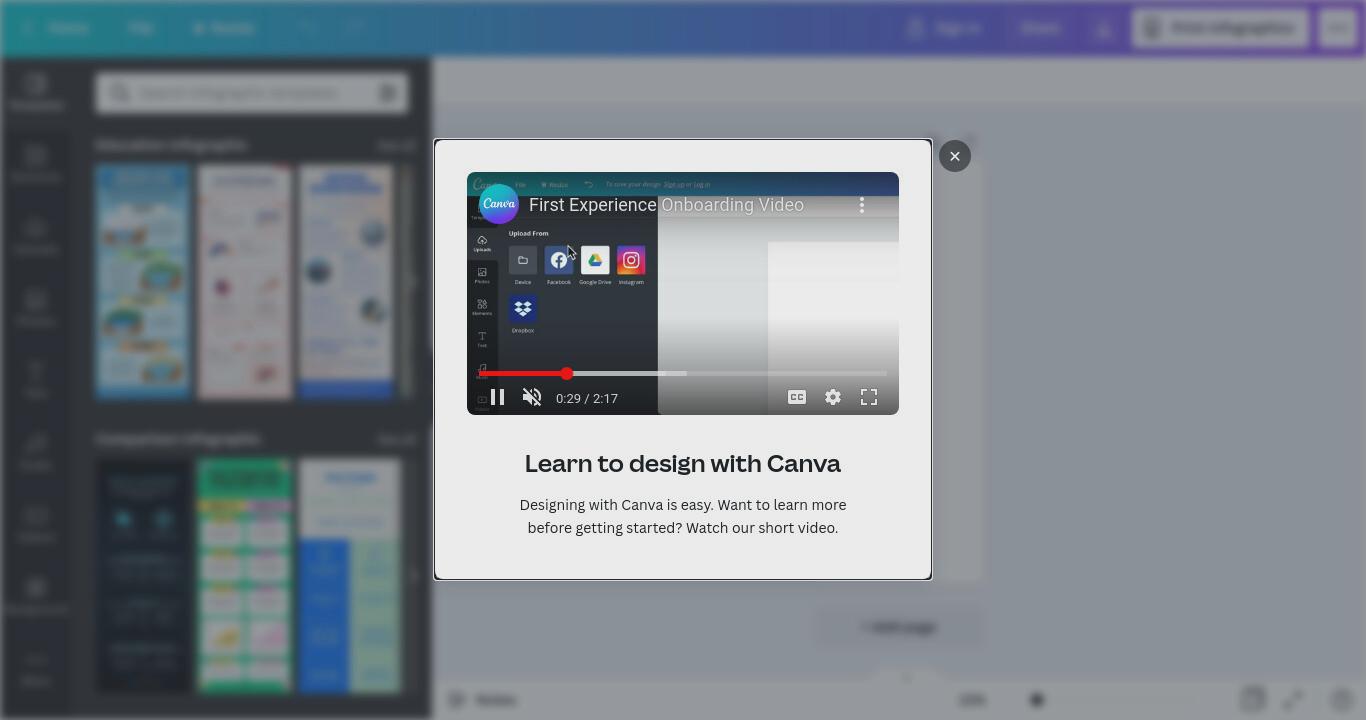Toggle the editor fullscreen expand icon
The width and height of the screenshot is (1366, 720).
(1293, 699)
